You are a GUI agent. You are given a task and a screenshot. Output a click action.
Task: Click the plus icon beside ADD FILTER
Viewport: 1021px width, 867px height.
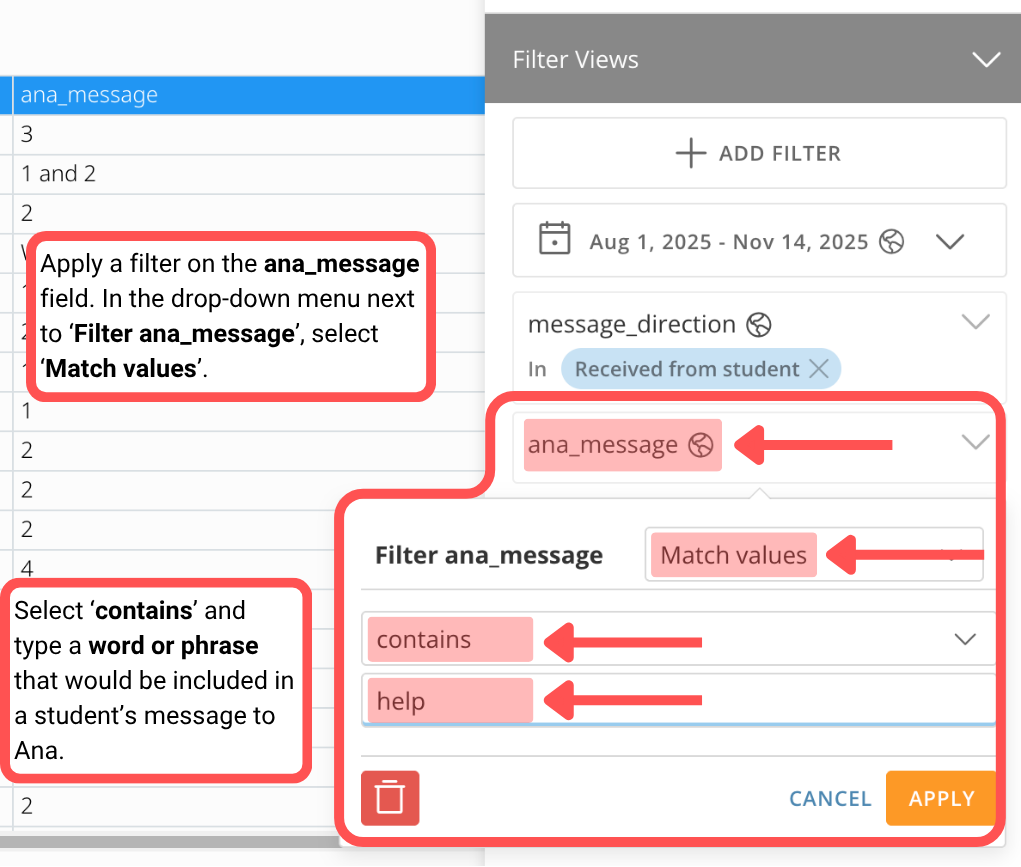691,153
